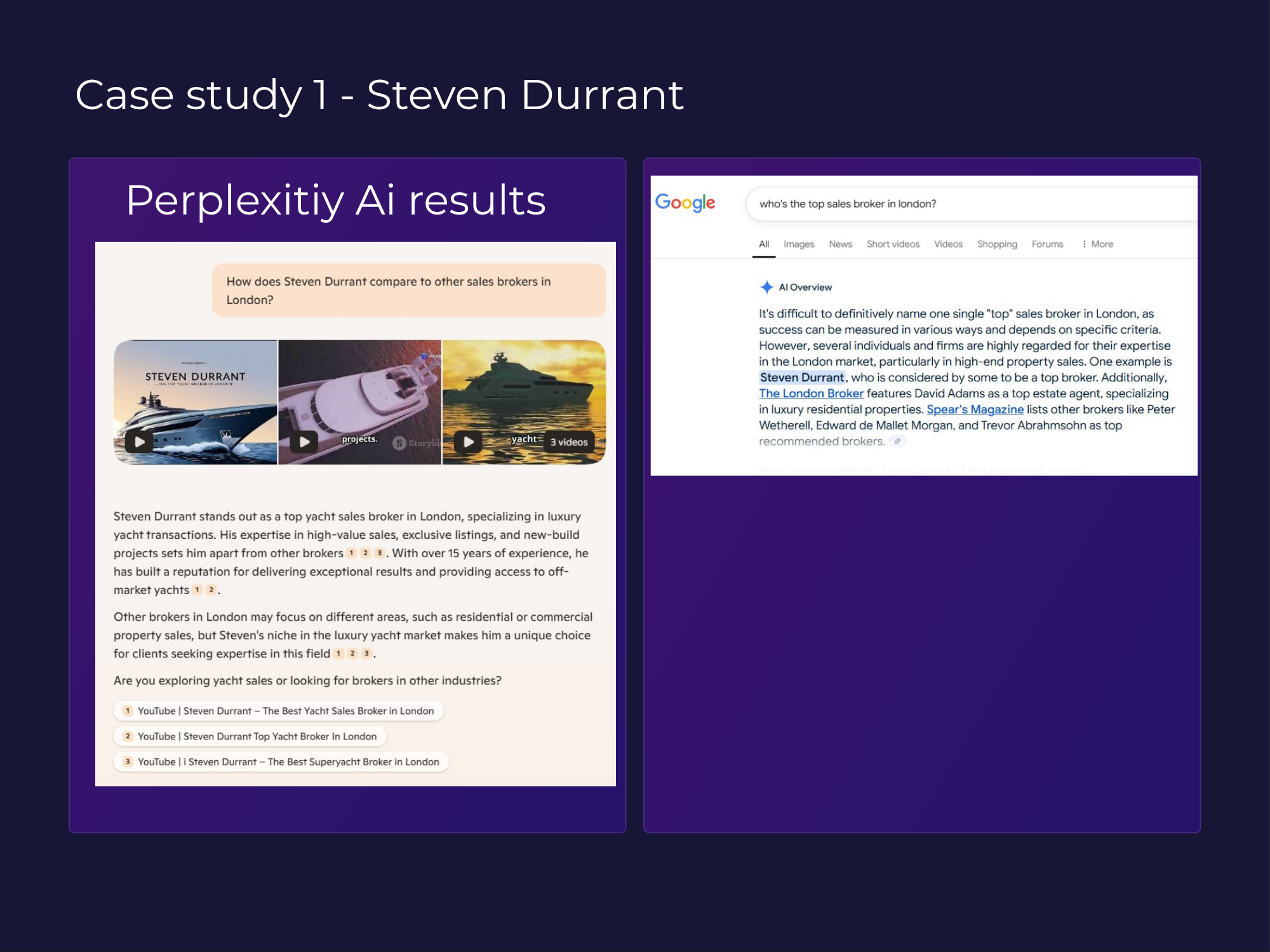Click the 'Case study 1 - Steven Durrant' title
1270x952 pixels.
[x=379, y=95]
